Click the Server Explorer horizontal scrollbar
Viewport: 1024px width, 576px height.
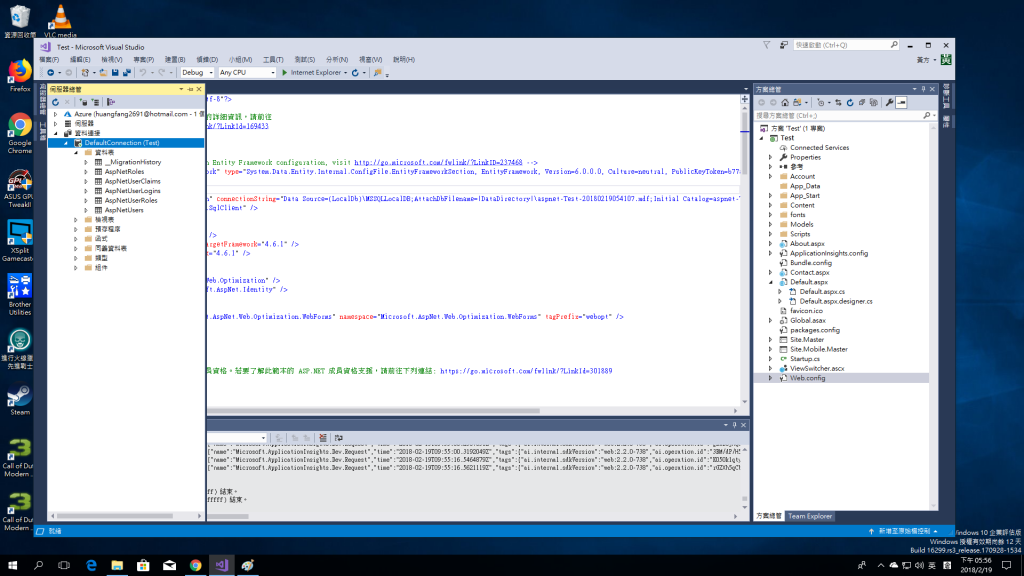pyautogui.click(x=125, y=516)
